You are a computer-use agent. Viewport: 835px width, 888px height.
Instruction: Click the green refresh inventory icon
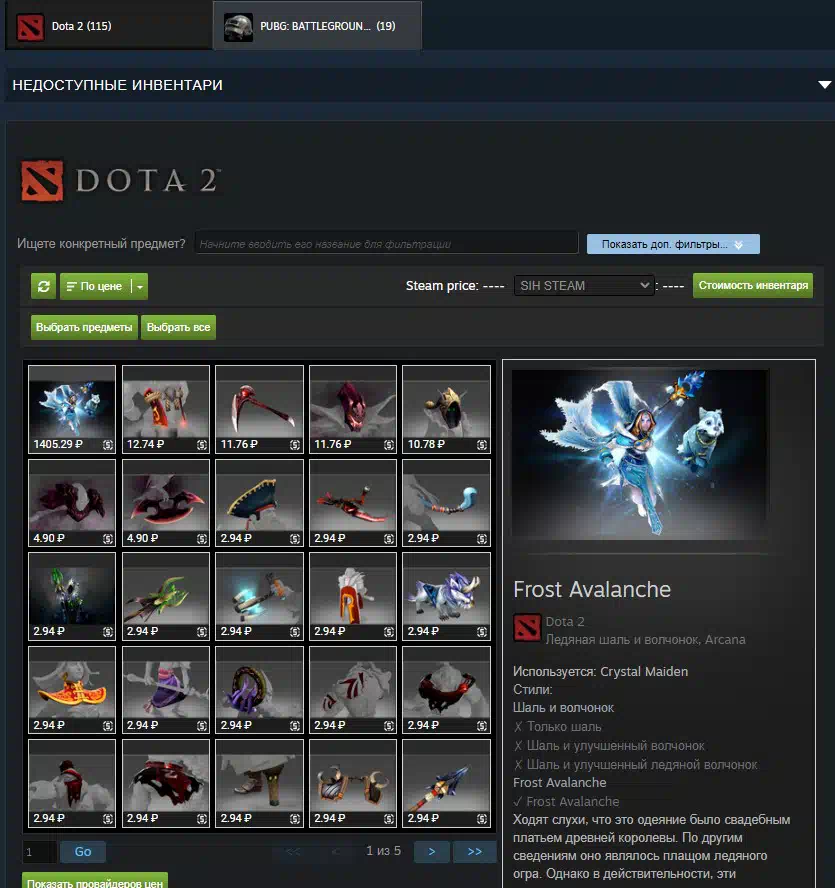click(43, 286)
